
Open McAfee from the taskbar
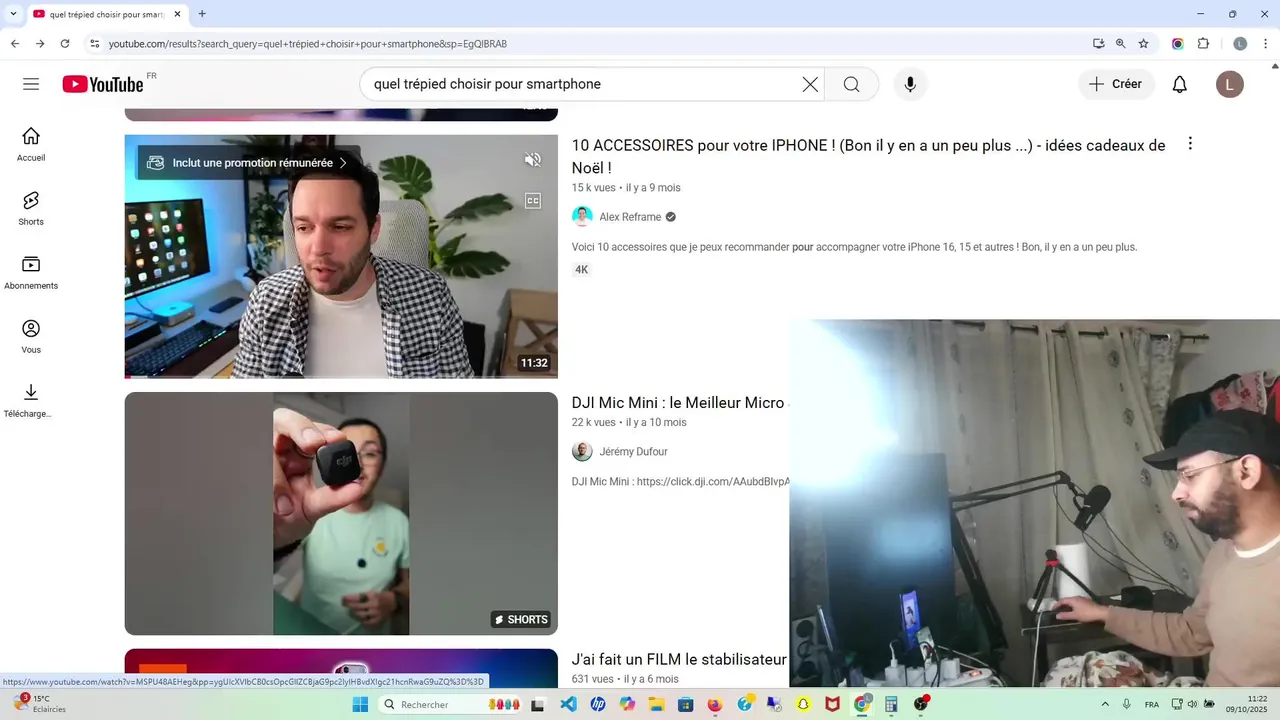click(832, 704)
